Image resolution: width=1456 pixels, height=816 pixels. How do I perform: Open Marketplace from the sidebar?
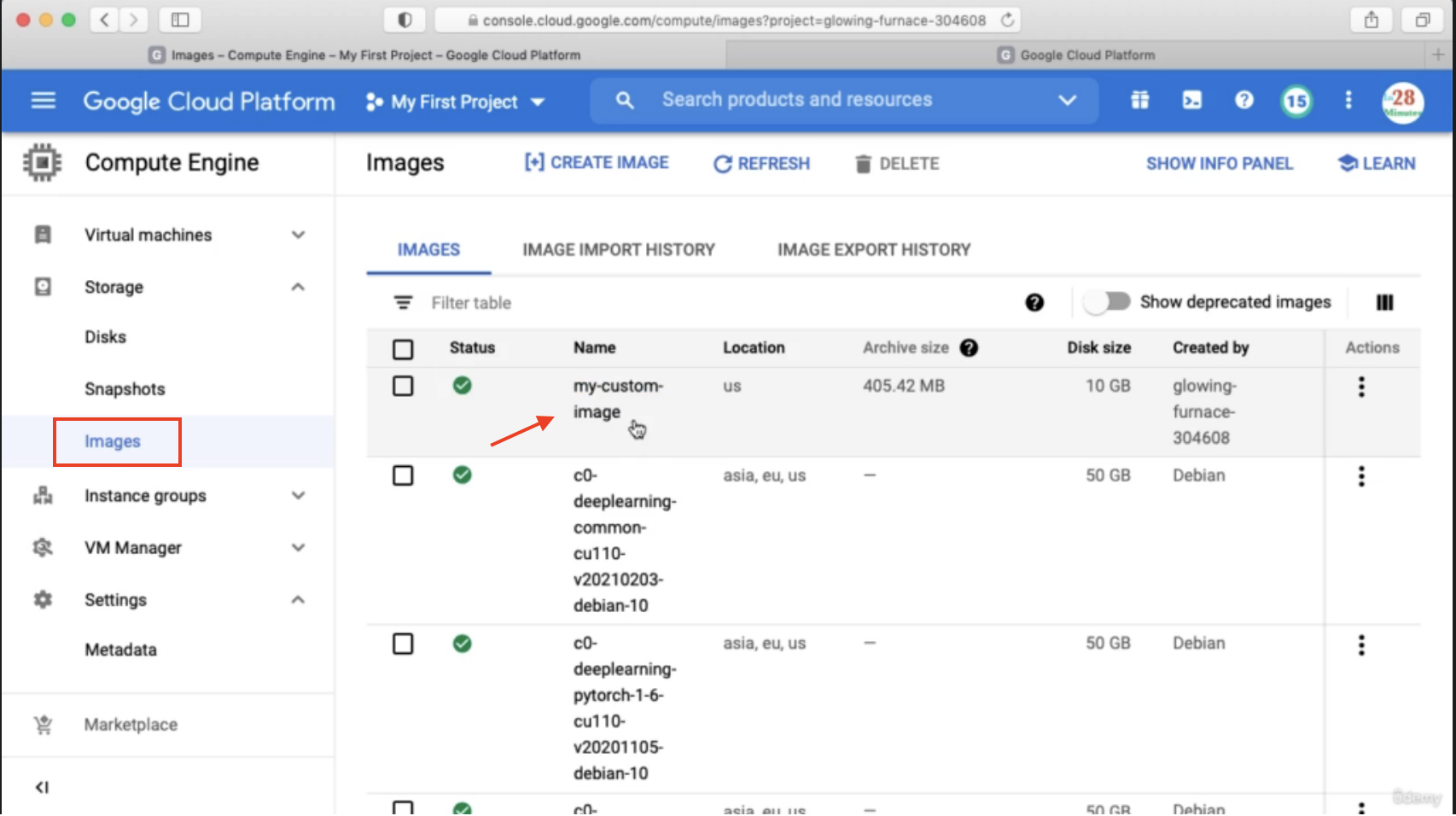(131, 725)
